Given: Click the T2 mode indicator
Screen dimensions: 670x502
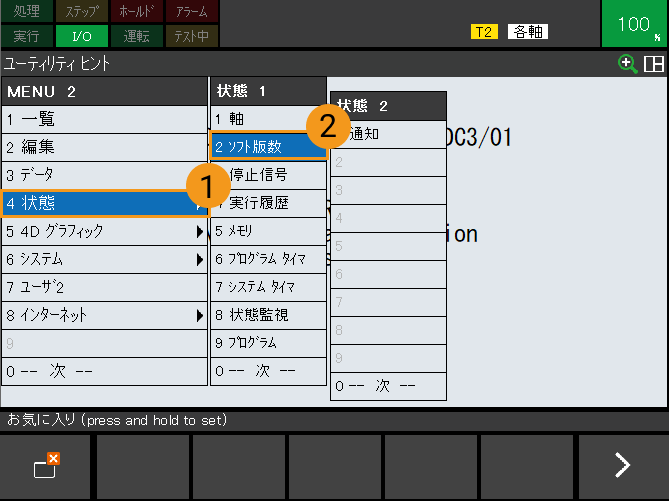Looking at the screenshot, I should [484, 31].
